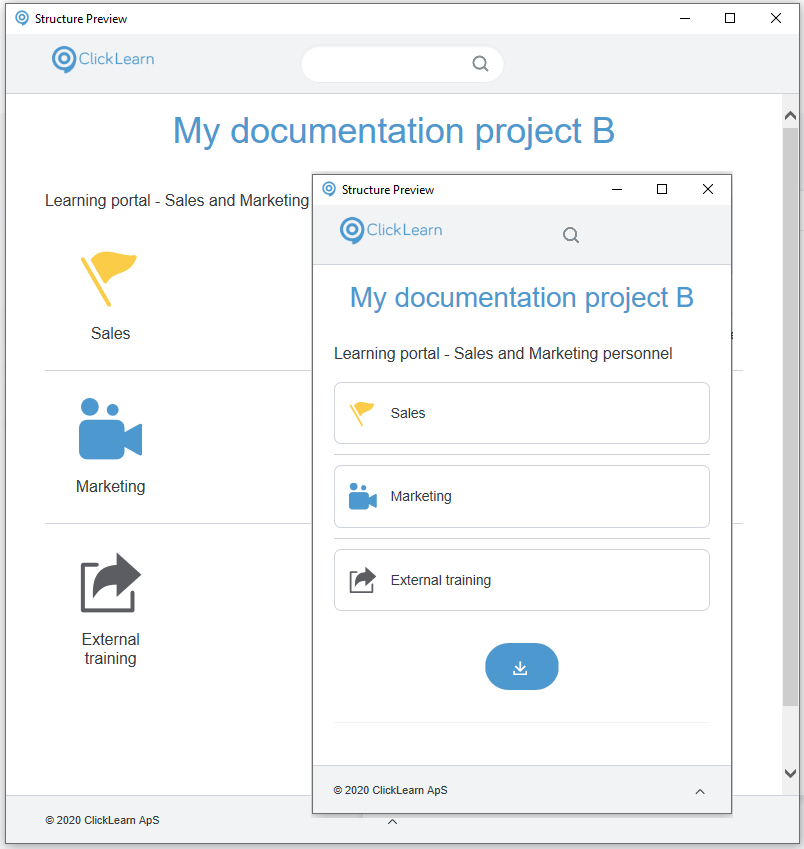Click the Sales label in the back window
Screen dimensions: 804x849
110,333
